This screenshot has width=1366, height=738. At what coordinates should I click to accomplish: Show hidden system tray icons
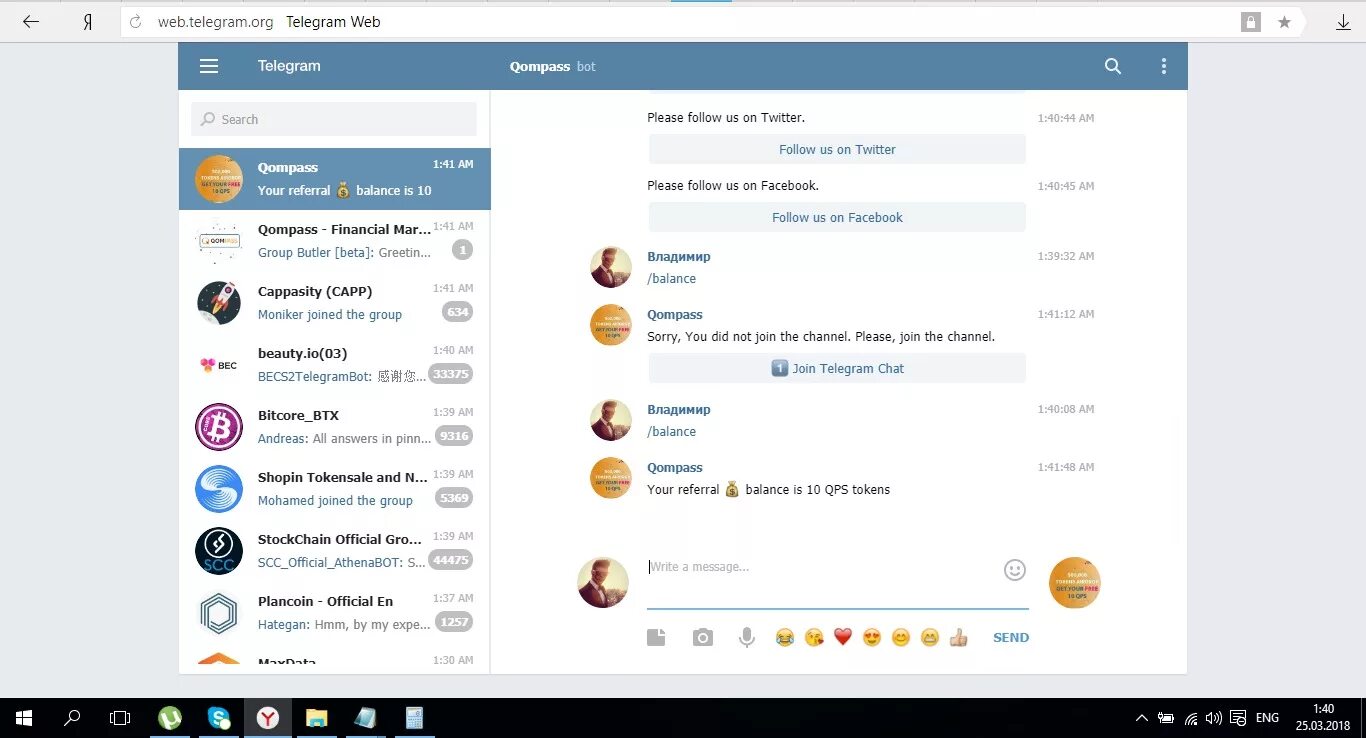coord(1142,718)
